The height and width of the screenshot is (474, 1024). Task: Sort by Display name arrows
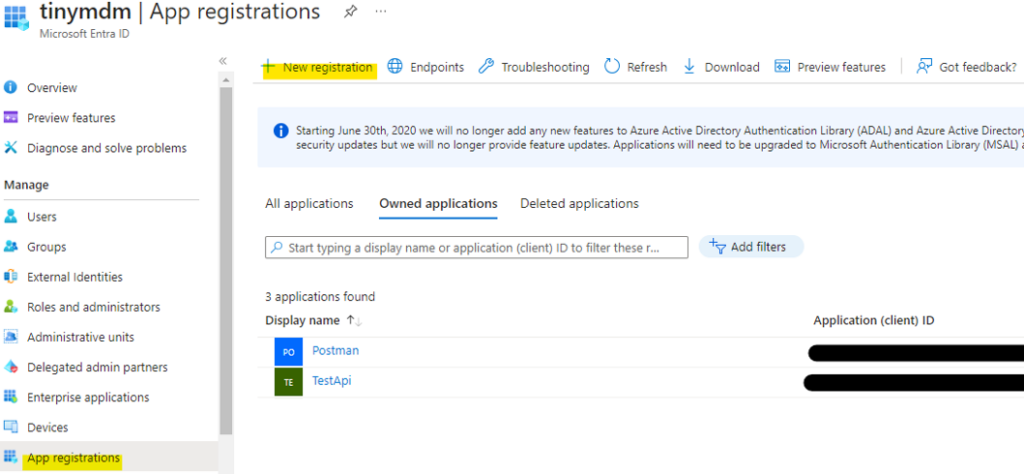tap(354, 321)
